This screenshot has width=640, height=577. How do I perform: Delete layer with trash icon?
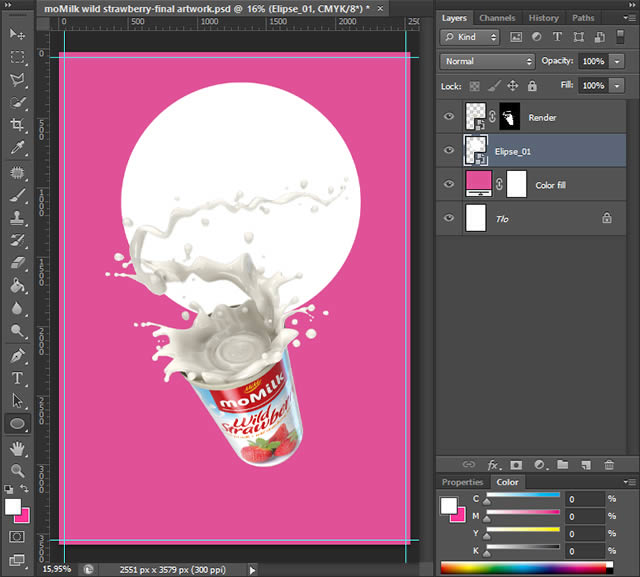pos(609,464)
